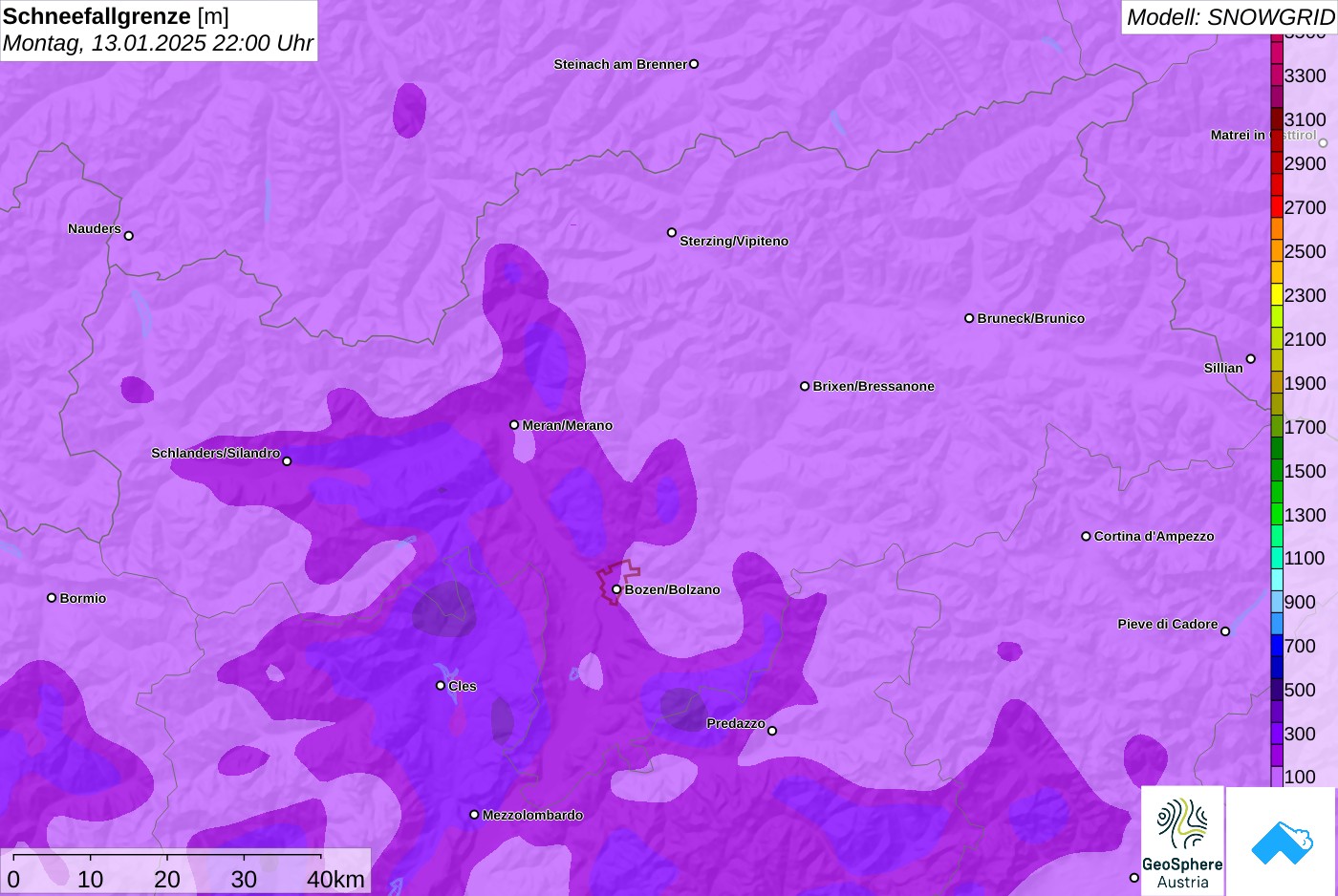Select the Bormio map marker

click(52, 598)
